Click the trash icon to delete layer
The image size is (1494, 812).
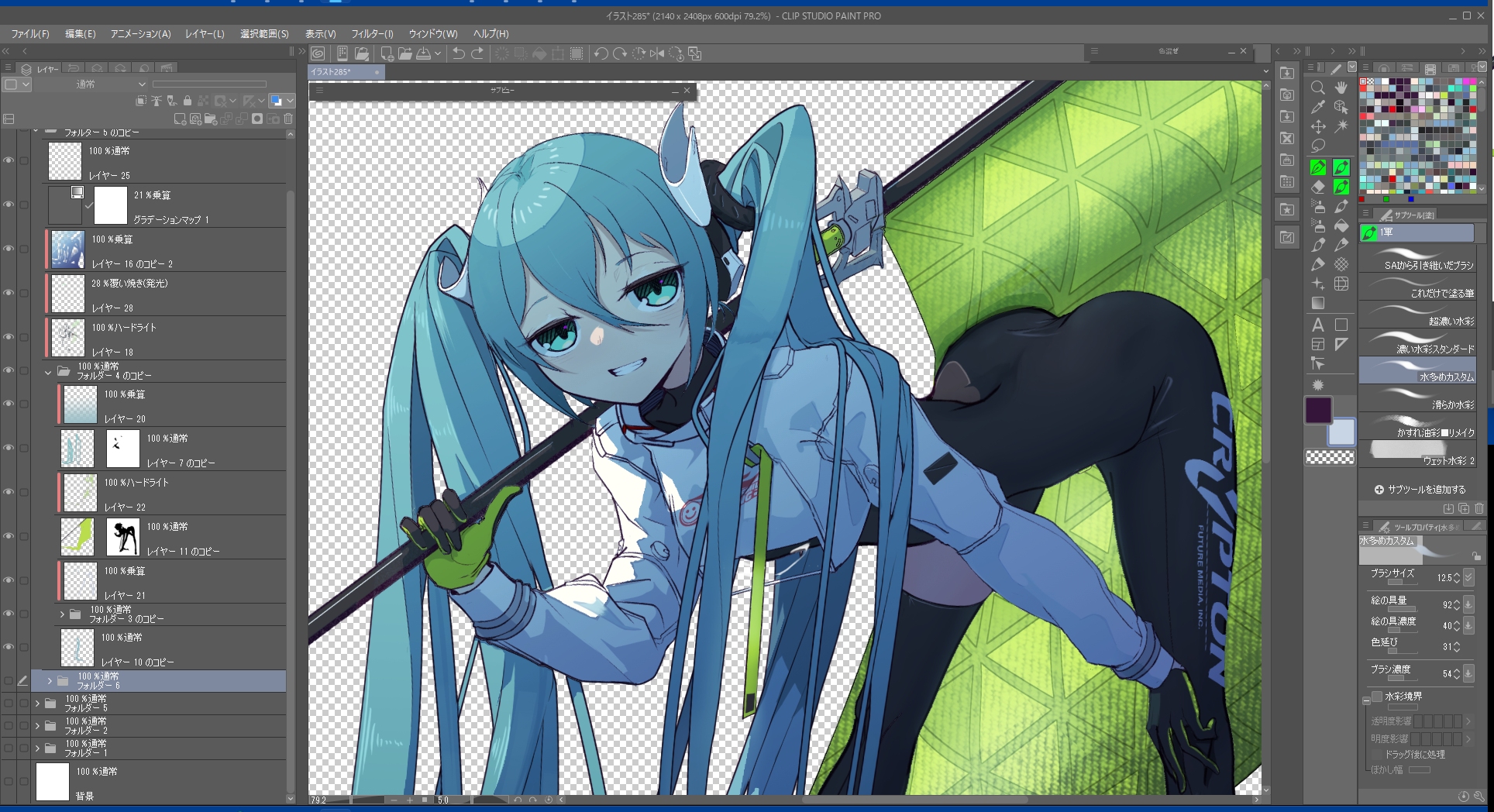click(x=288, y=119)
